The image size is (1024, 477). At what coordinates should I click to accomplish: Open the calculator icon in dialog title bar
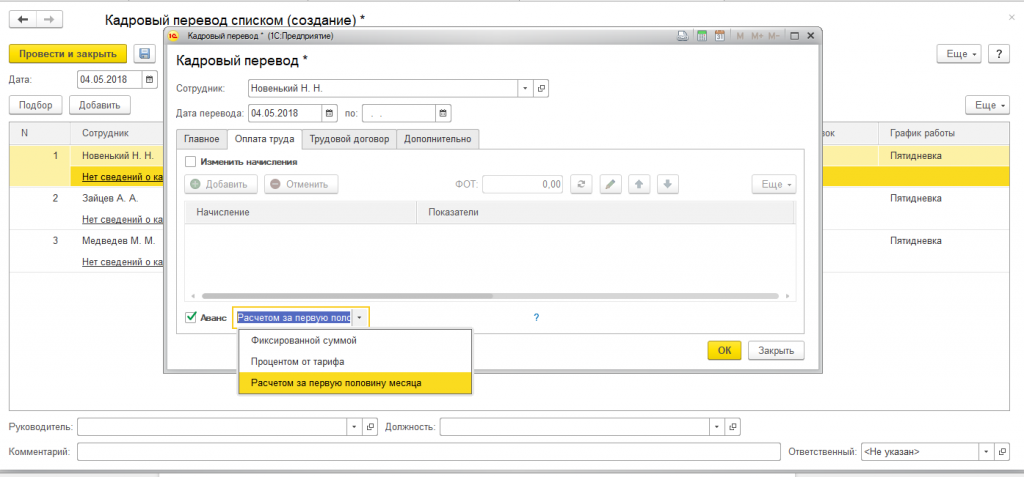coord(702,37)
